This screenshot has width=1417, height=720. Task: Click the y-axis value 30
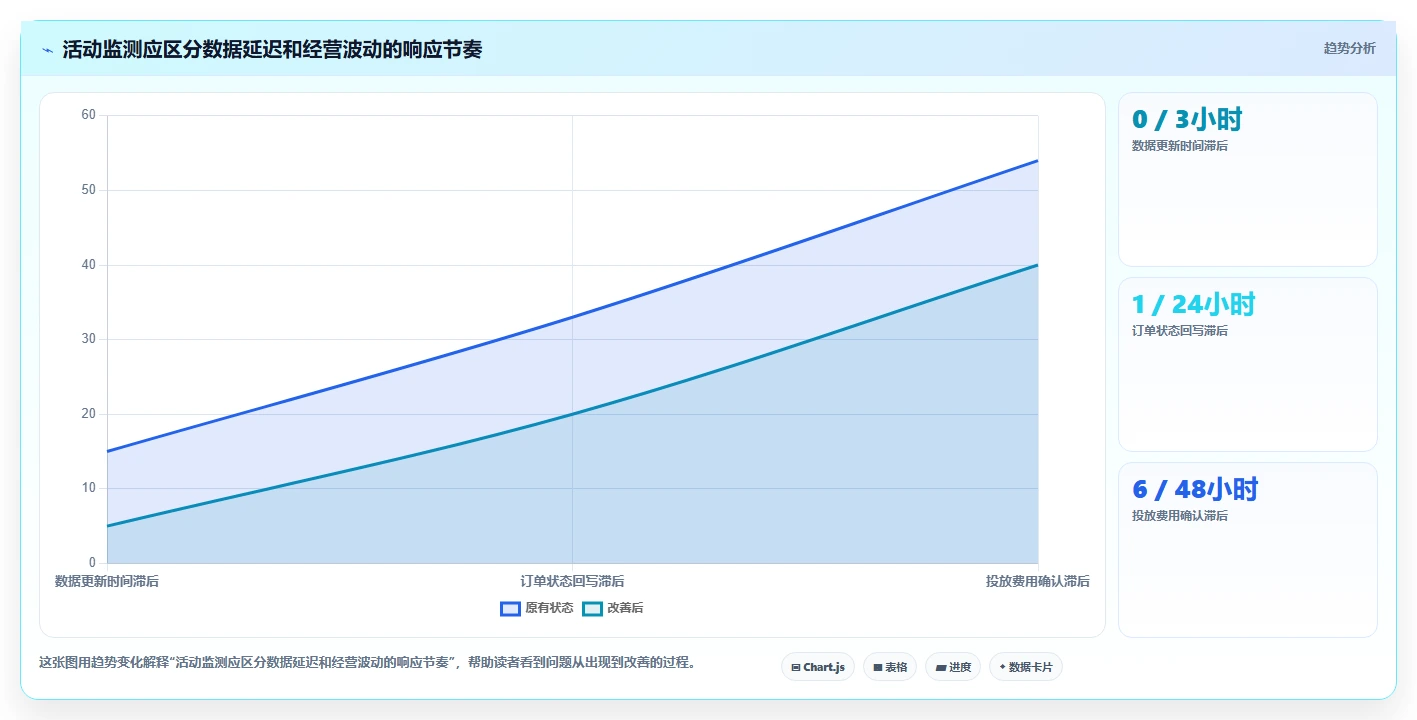pyautogui.click(x=88, y=339)
